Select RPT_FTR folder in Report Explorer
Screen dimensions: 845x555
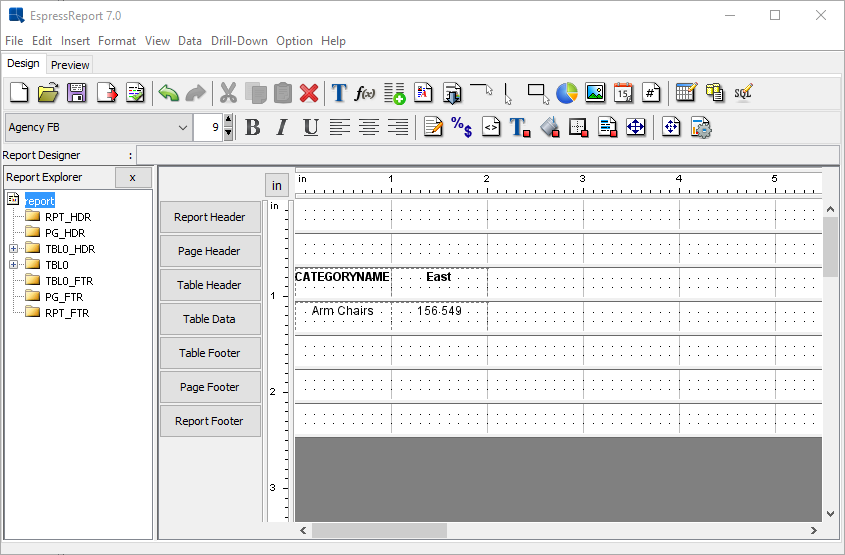tap(58, 313)
